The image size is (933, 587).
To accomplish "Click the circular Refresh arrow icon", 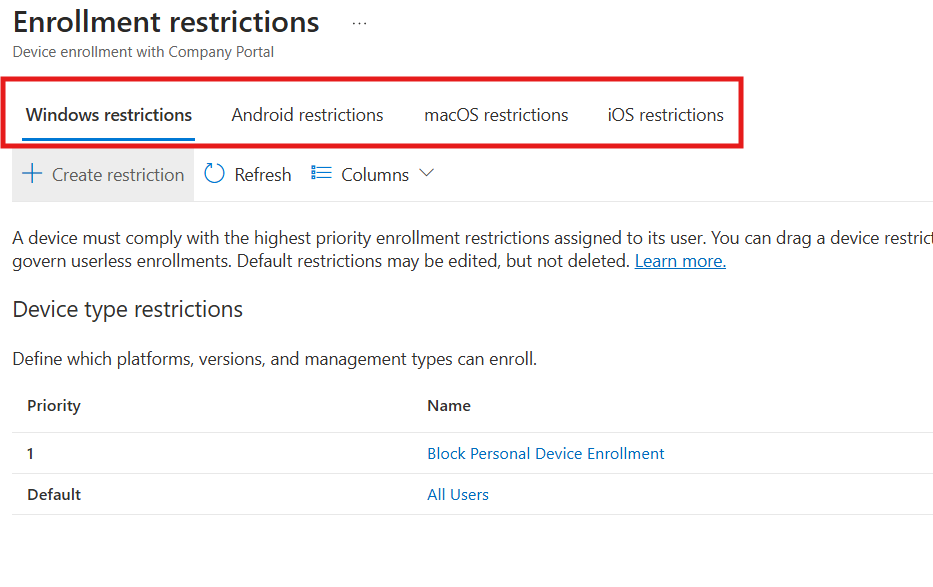I will 215,174.
